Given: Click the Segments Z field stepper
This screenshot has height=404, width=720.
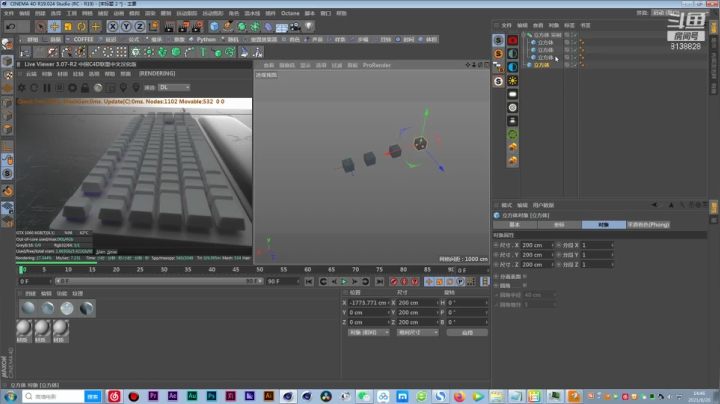Looking at the screenshot, I should coord(612,264).
